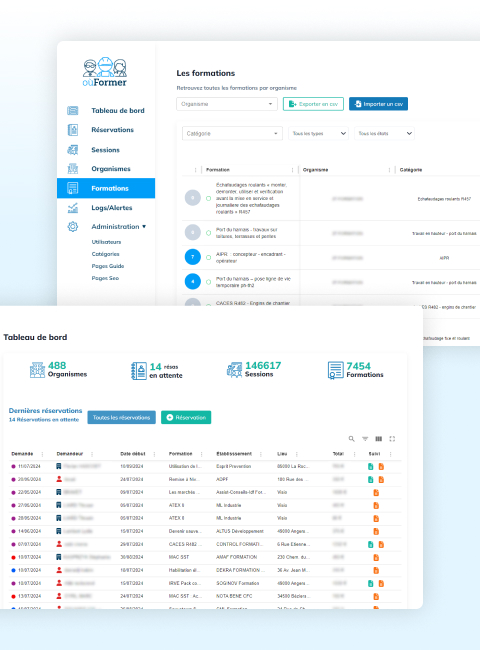Open Catégories under Administration
This screenshot has height=650, width=480.
(x=105, y=254)
